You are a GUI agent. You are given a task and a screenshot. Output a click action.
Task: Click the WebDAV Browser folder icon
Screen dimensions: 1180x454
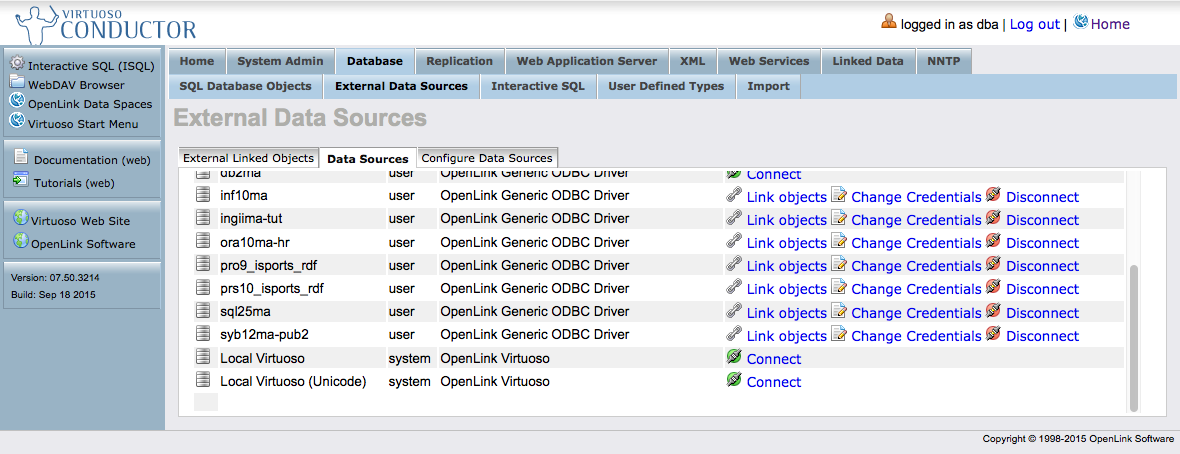coord(17,84)
